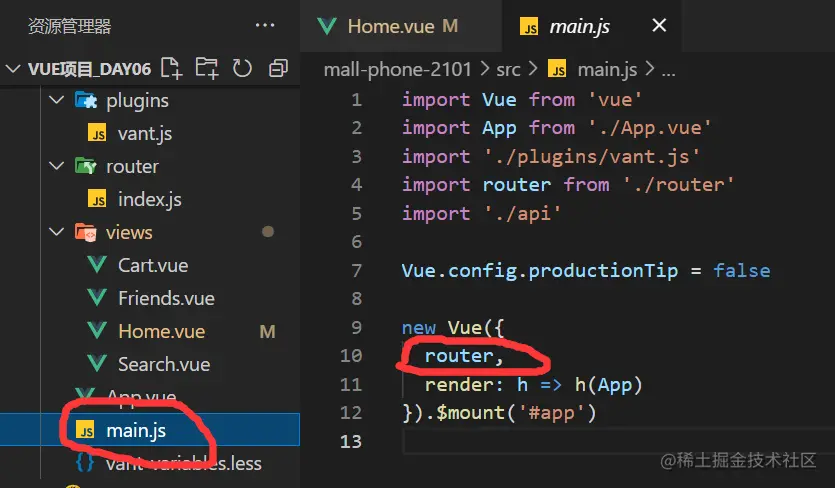Click the views folder icon
The width and height of the screenshot is (835, 488).
tap(86, 232)
